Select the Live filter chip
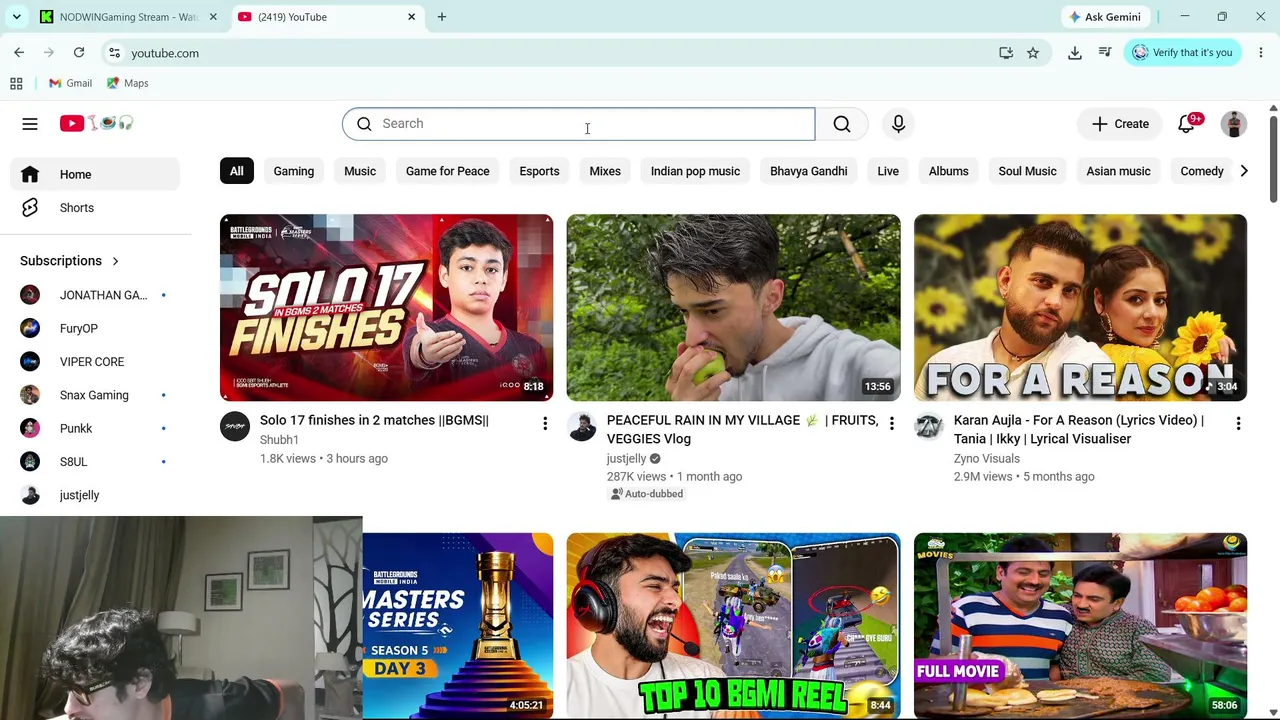The width and height of the screenshot is (1280, 720). (888, 171)
